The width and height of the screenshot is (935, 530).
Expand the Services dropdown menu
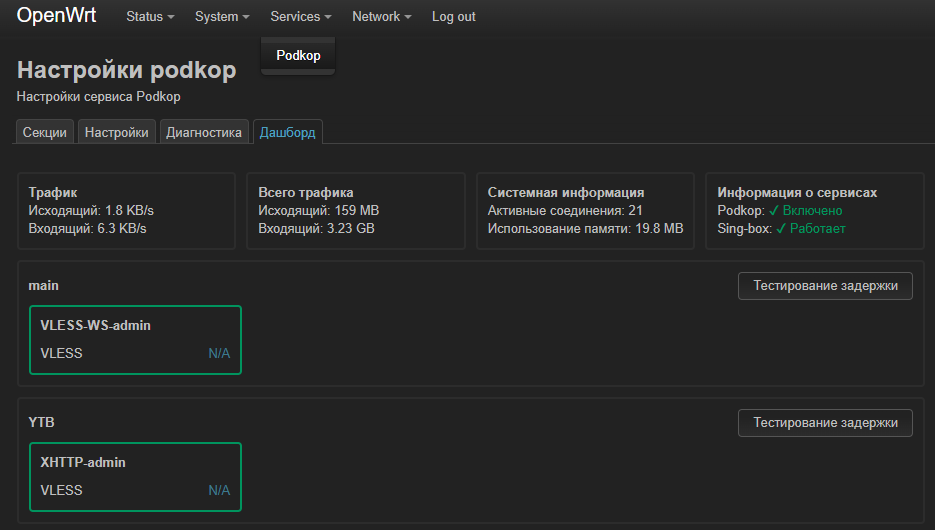pyautogui.click(x=301, y=17)
